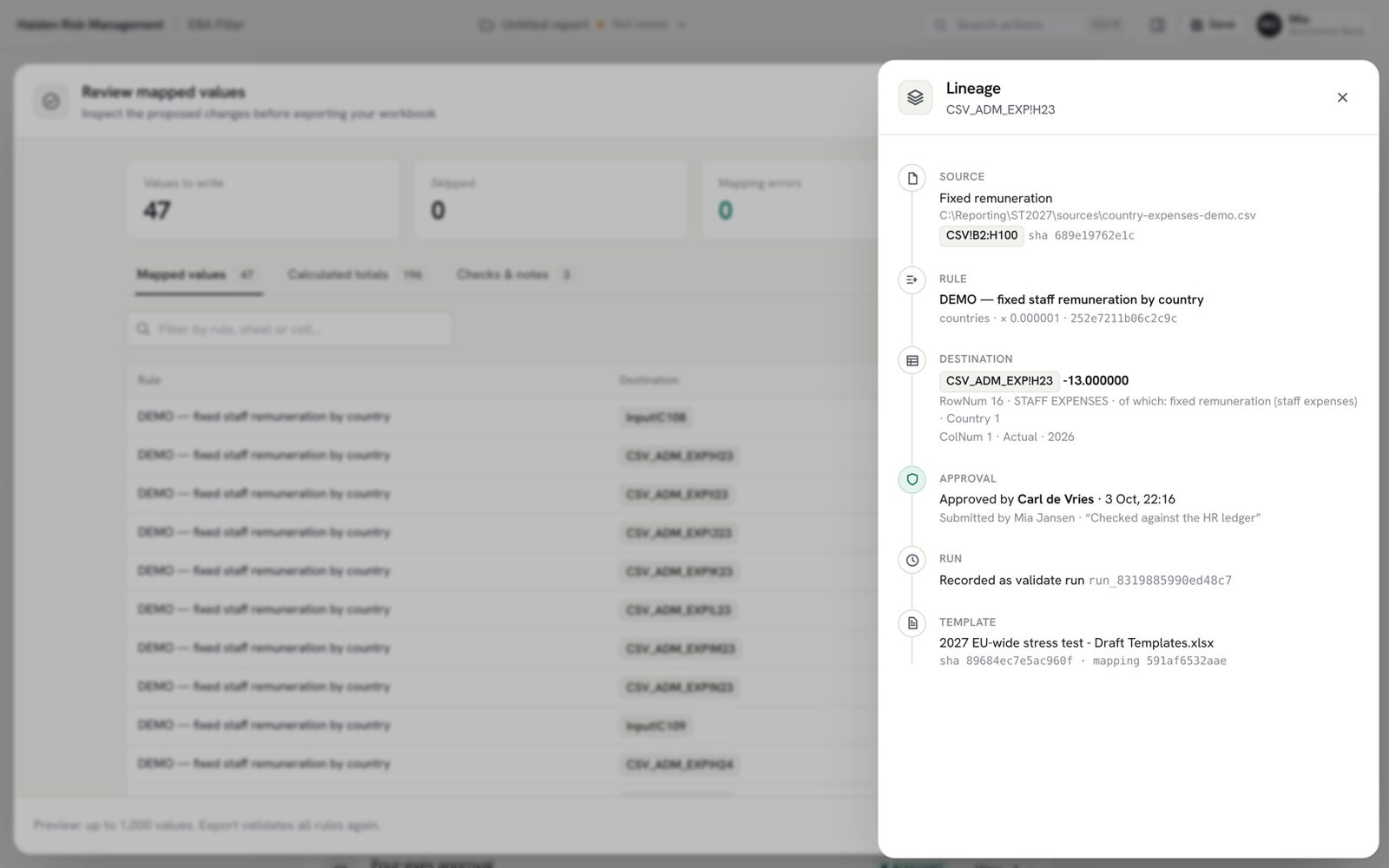Click the Lineage layers icon
The height and width of the screenshot is (868, 1389).
[915, 97]
